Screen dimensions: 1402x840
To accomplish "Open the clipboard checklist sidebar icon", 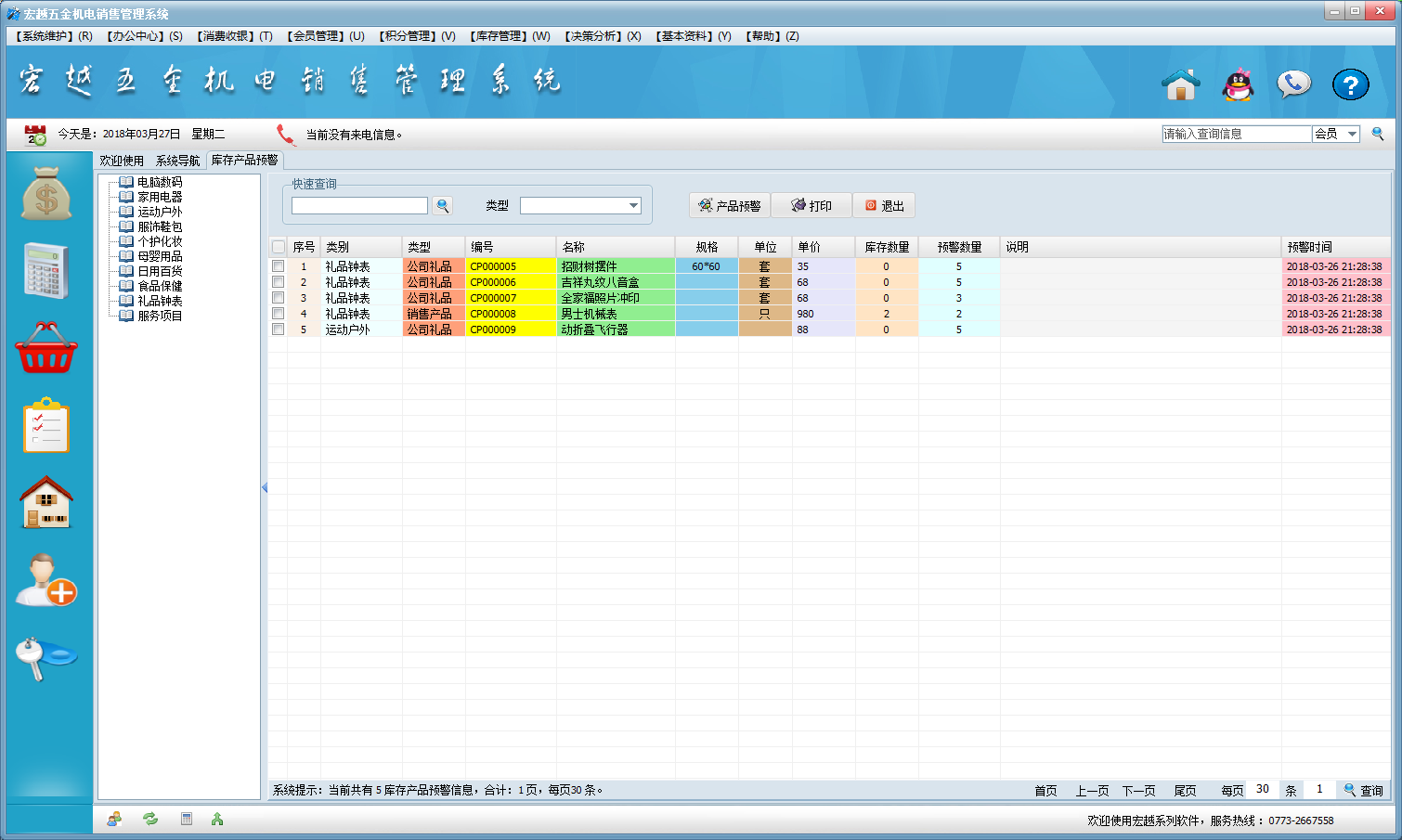I will [x=46, y=426].
